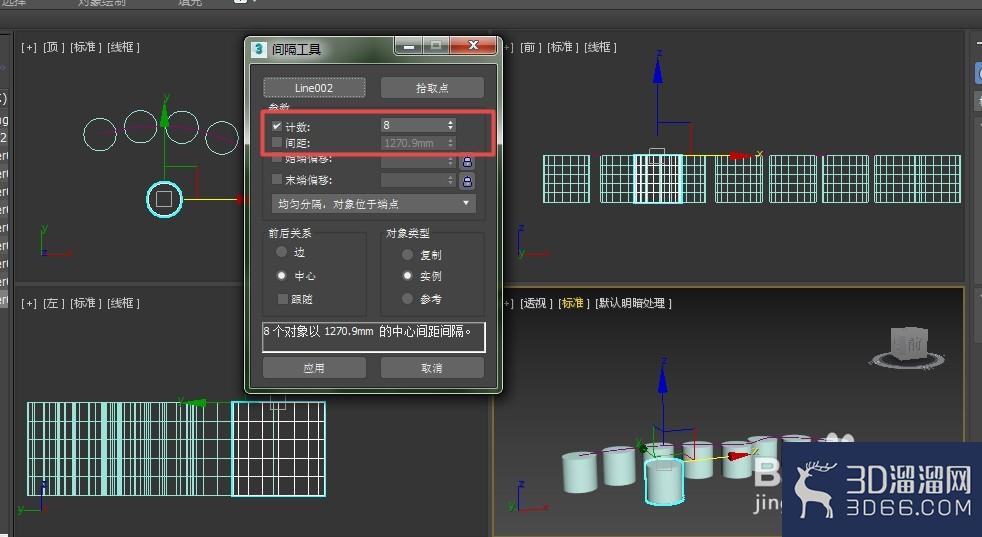982x537 pixels.
Task: Click the selected circle in top viewport
Action: [x=164, y=199]
